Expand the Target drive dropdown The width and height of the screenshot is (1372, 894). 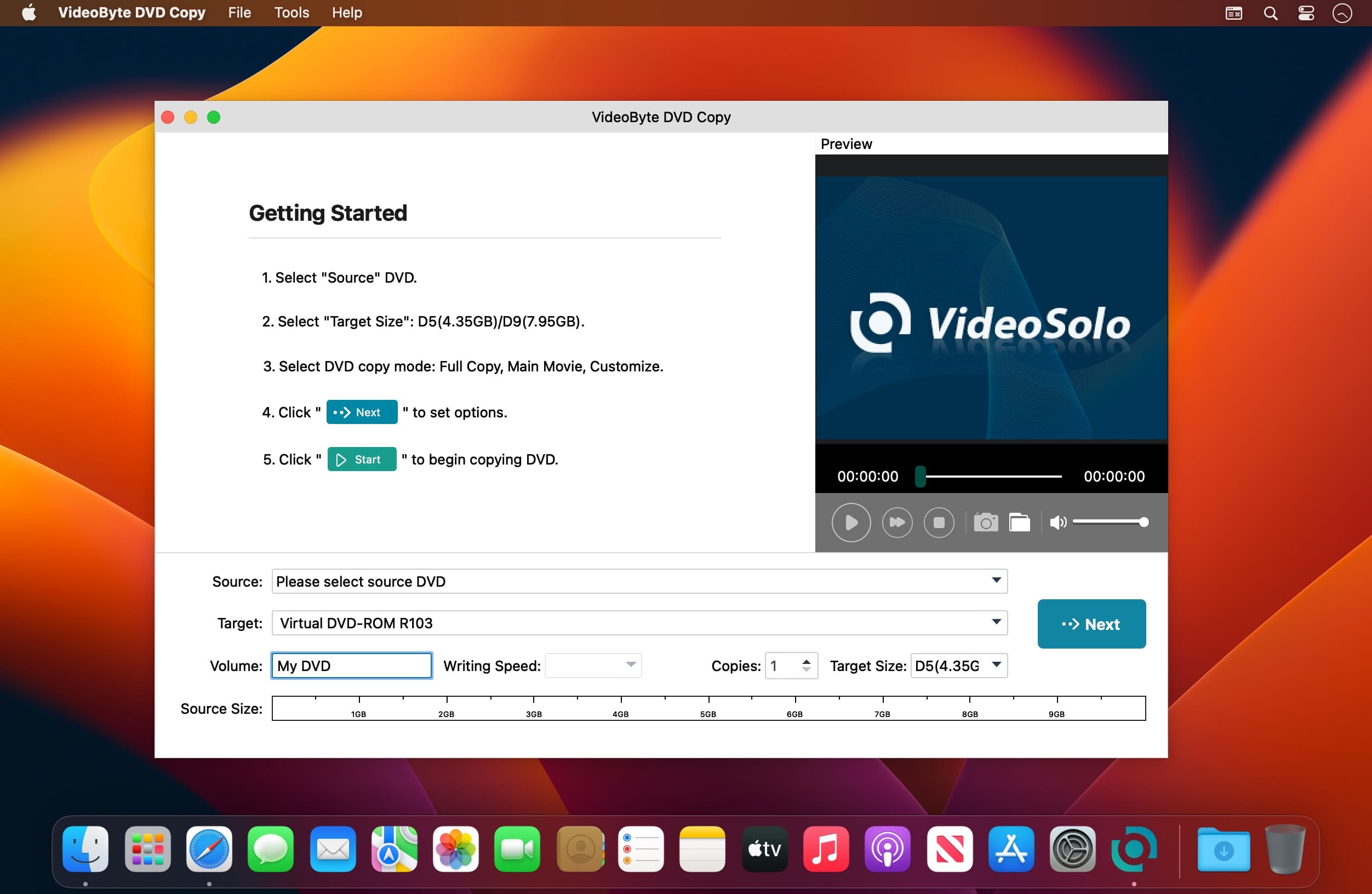pyautogui.click(x=996, y=622)
